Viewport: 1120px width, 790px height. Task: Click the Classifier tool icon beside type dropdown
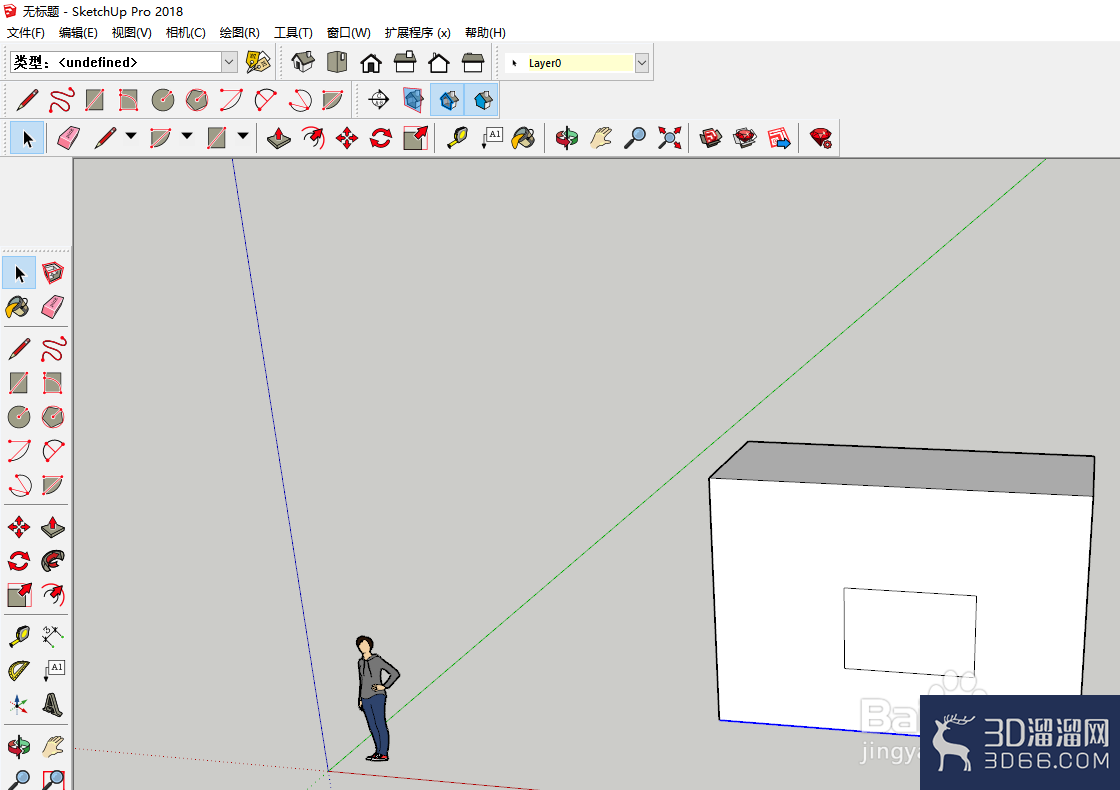[258, 62]
